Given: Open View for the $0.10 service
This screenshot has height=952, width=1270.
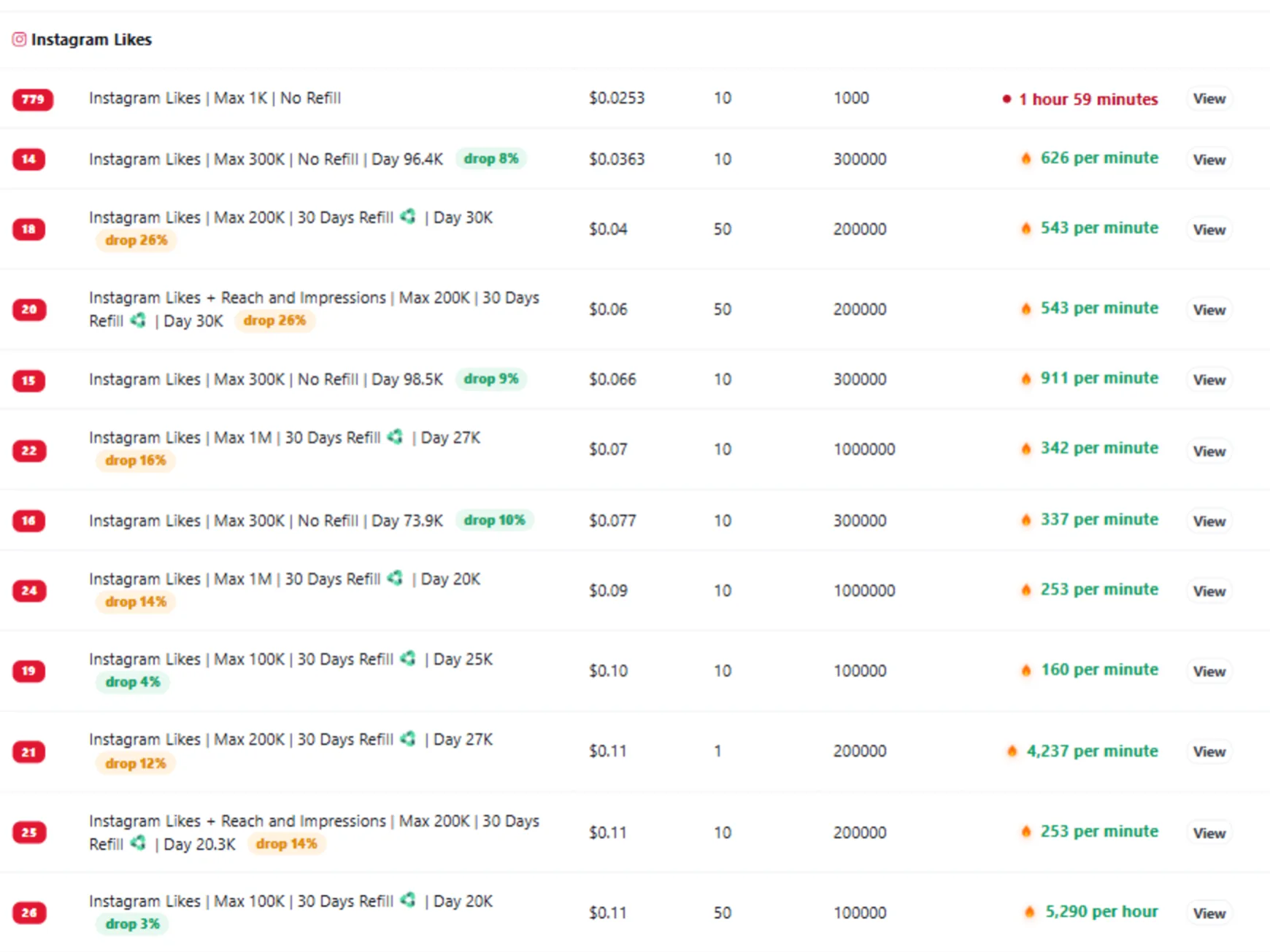Looking at the screenshot, I should (1209, 672).
